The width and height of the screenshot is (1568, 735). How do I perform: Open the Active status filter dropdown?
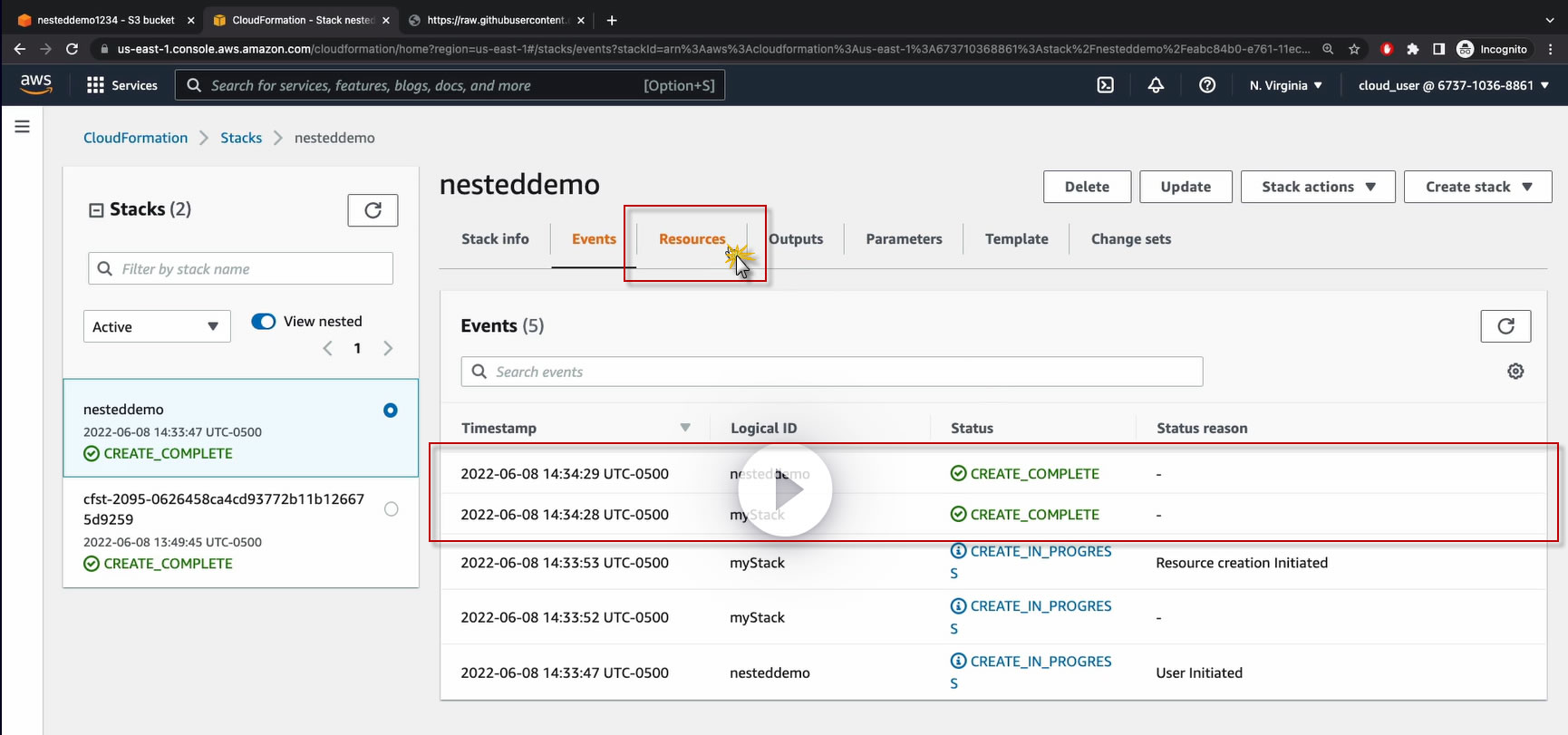[x=157, y=327]
